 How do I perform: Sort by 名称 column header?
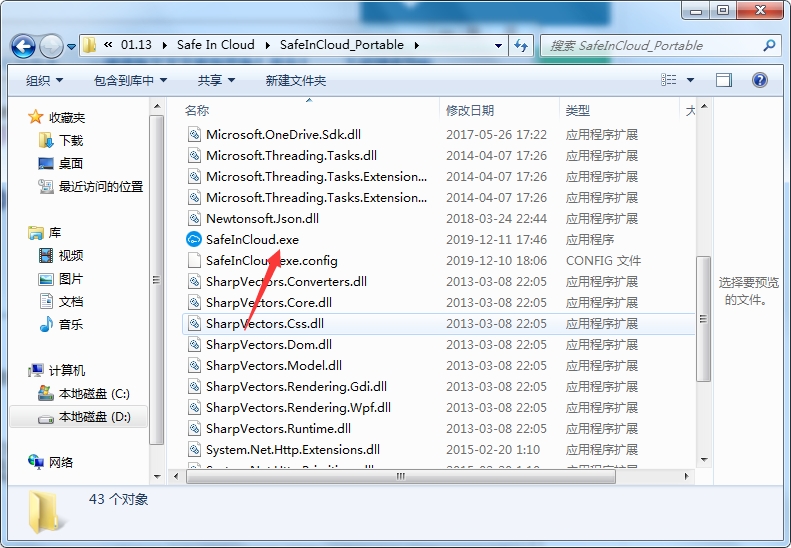pos(197,110)
